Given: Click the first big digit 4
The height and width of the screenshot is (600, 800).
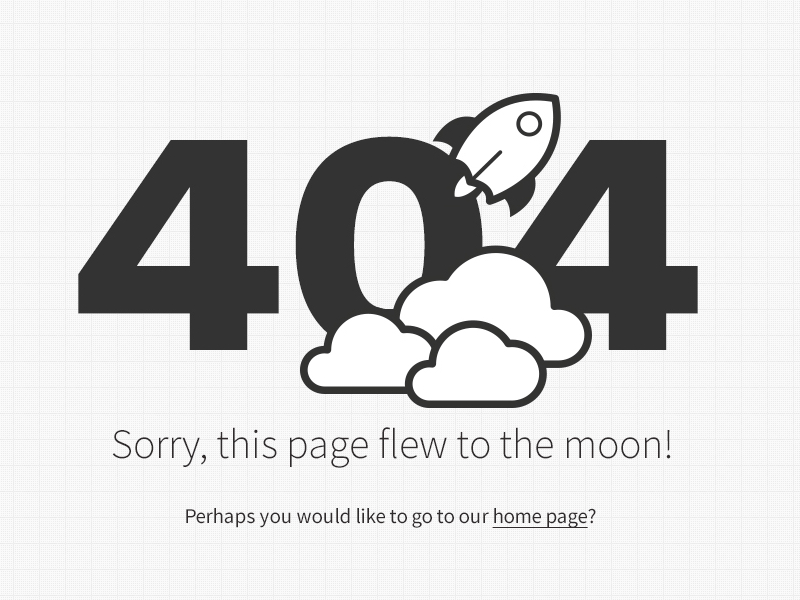Looking at the screenshot, I should pos(179,245).
